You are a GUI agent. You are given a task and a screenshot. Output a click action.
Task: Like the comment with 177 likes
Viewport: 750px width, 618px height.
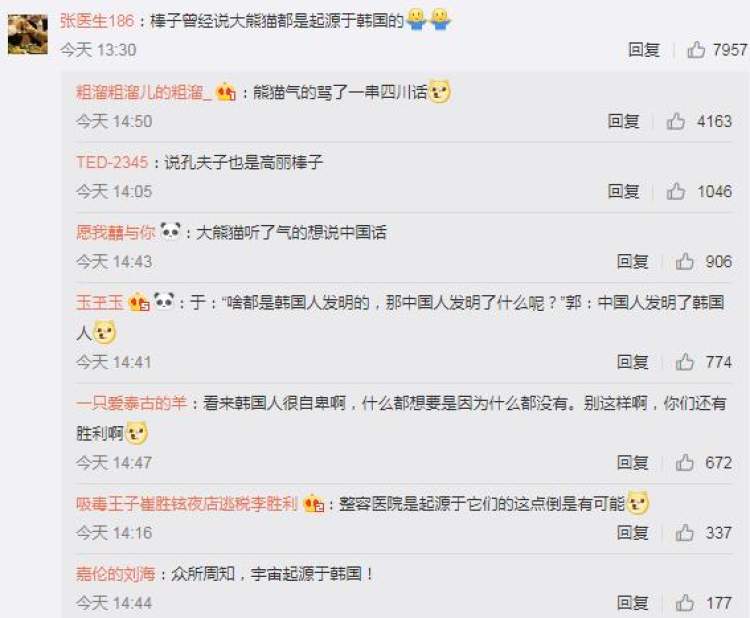click(684, 603)
